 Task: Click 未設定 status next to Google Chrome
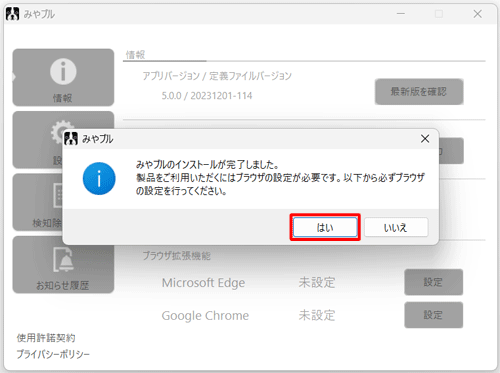coord(317,315)
